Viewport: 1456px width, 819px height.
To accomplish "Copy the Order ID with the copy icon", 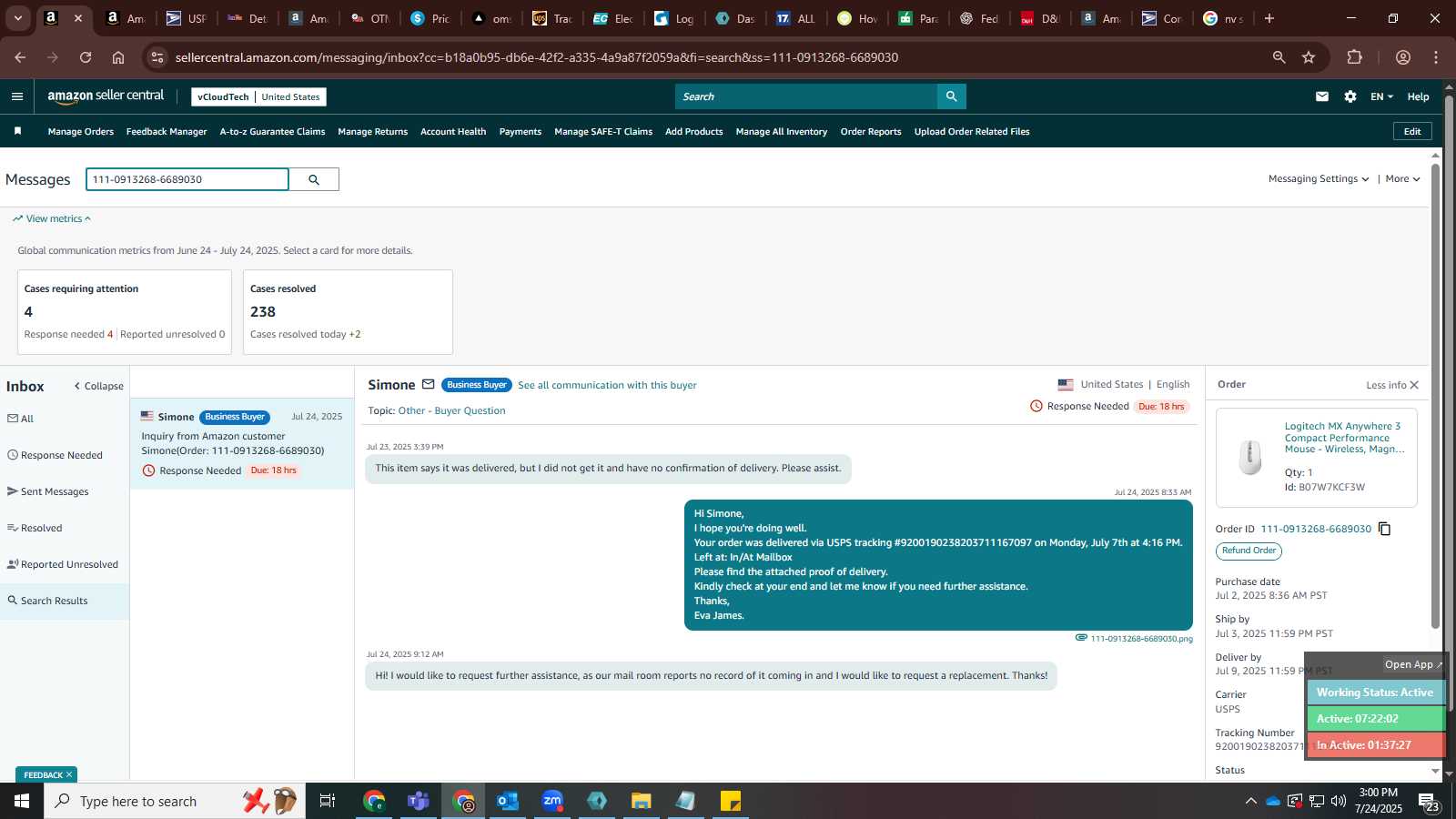I will coord(1385,529).
